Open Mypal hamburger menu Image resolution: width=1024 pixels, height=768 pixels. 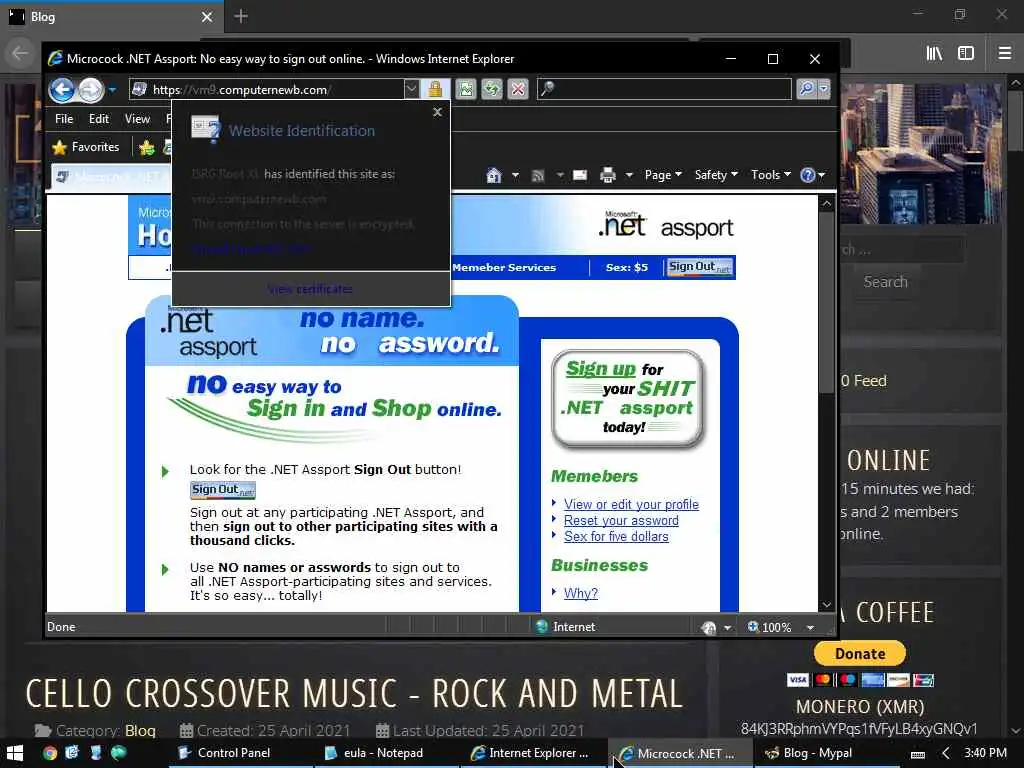point(1005,54)
